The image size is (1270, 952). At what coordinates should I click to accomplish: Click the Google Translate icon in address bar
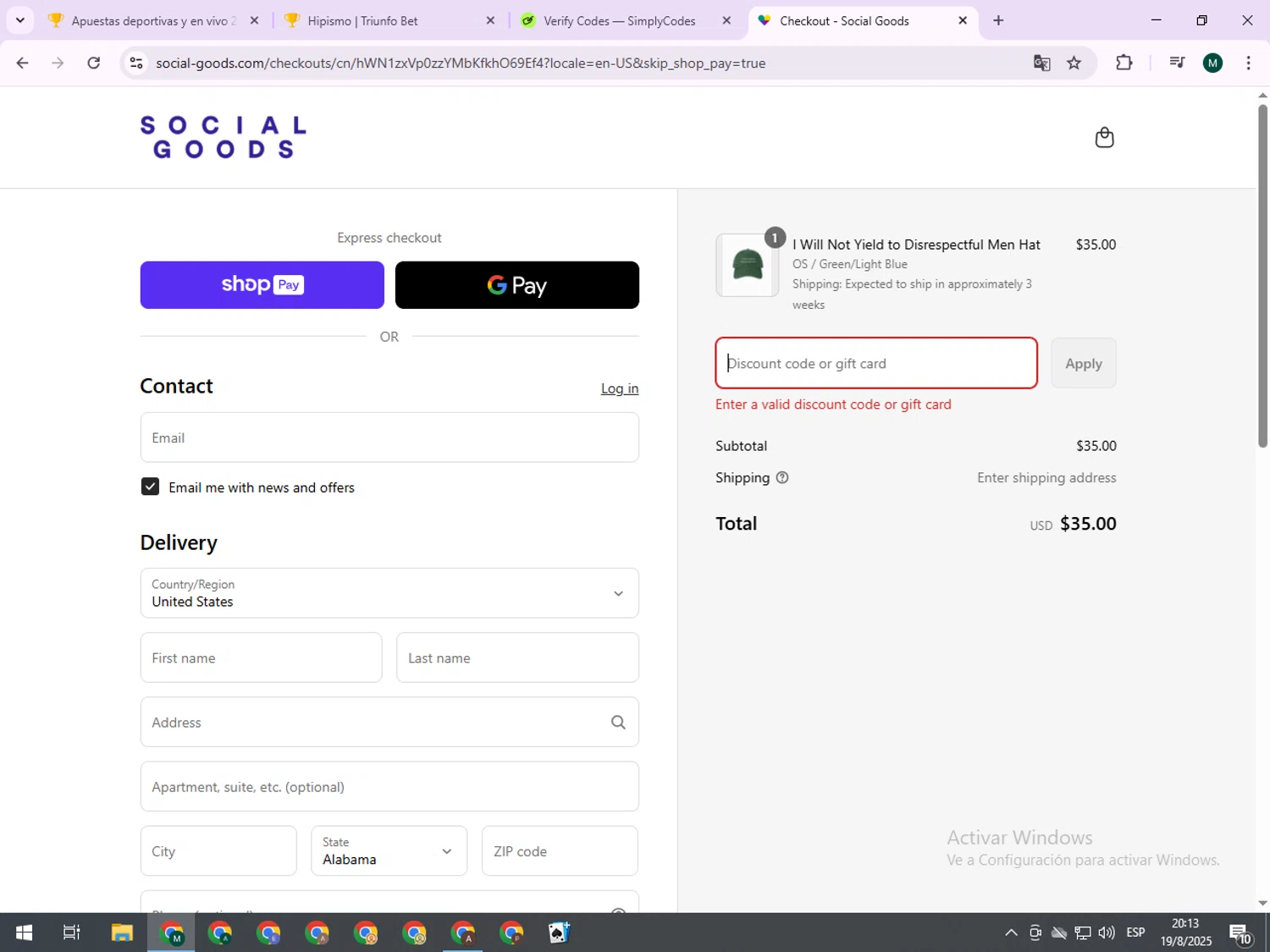coord(1041,63)
